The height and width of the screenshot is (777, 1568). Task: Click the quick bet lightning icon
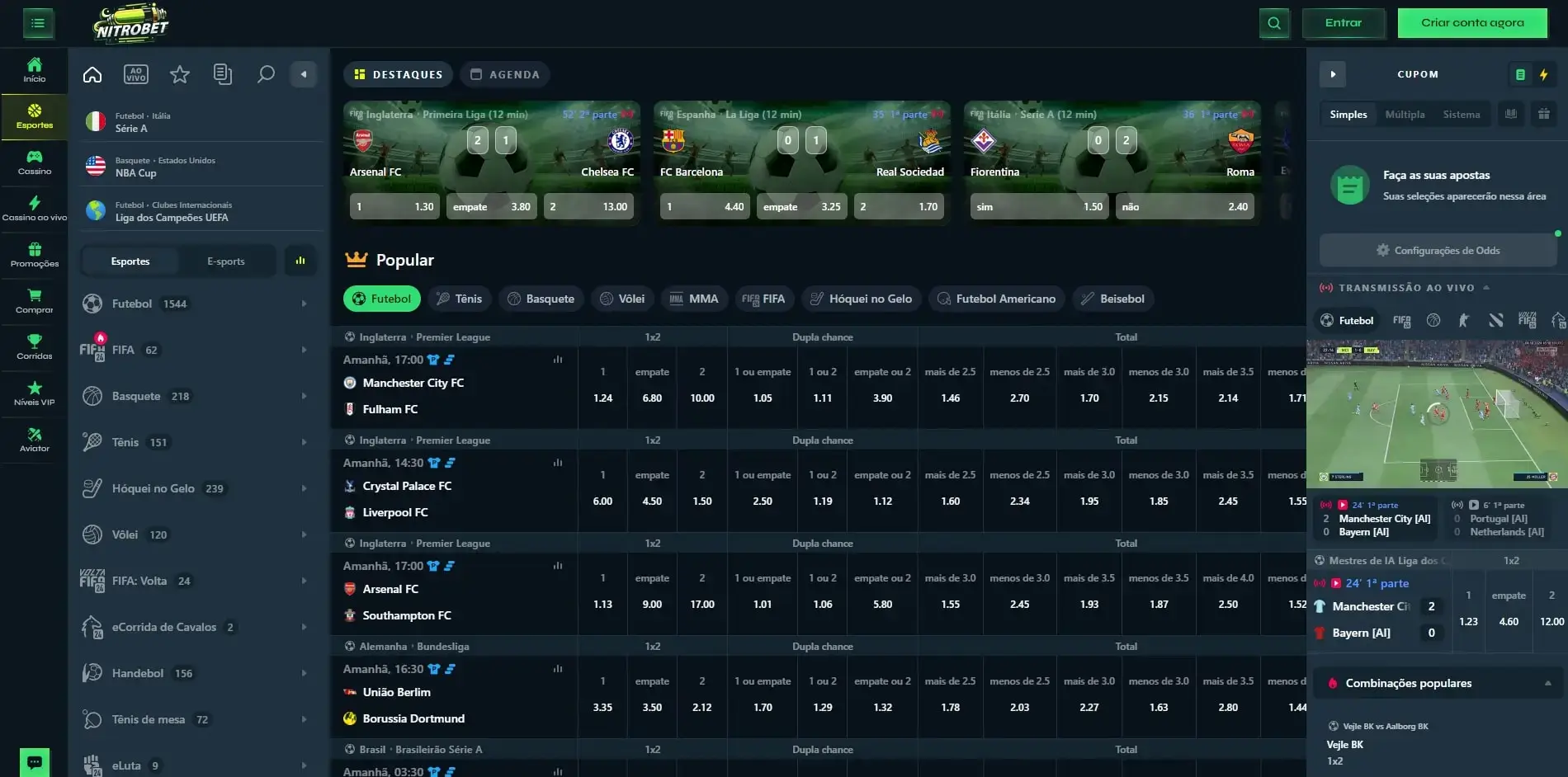coord(1543,74)
